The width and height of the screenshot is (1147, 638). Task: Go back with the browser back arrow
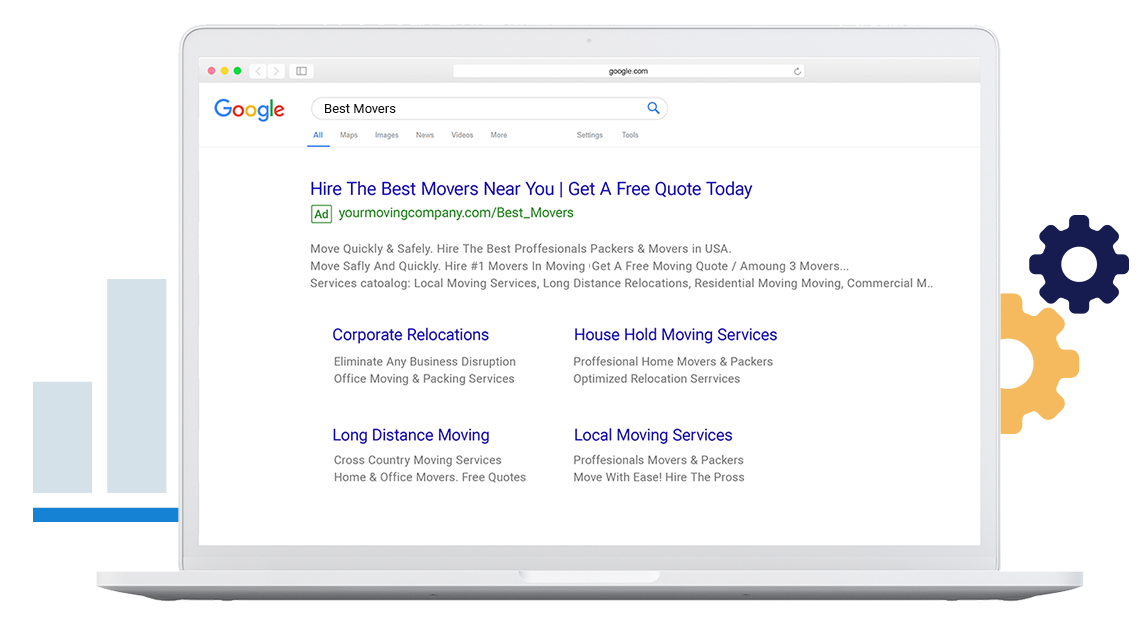click(x=258, y=71)
